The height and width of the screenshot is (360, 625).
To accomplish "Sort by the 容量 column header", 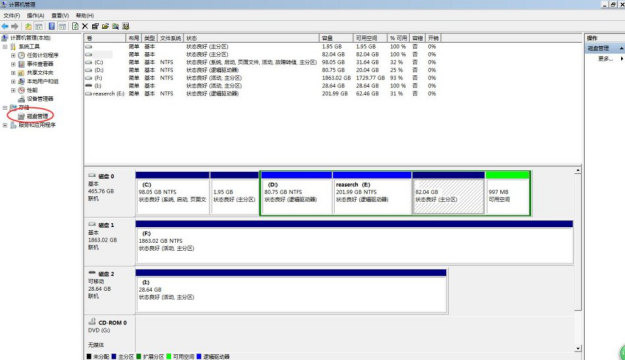I will 336,38.
